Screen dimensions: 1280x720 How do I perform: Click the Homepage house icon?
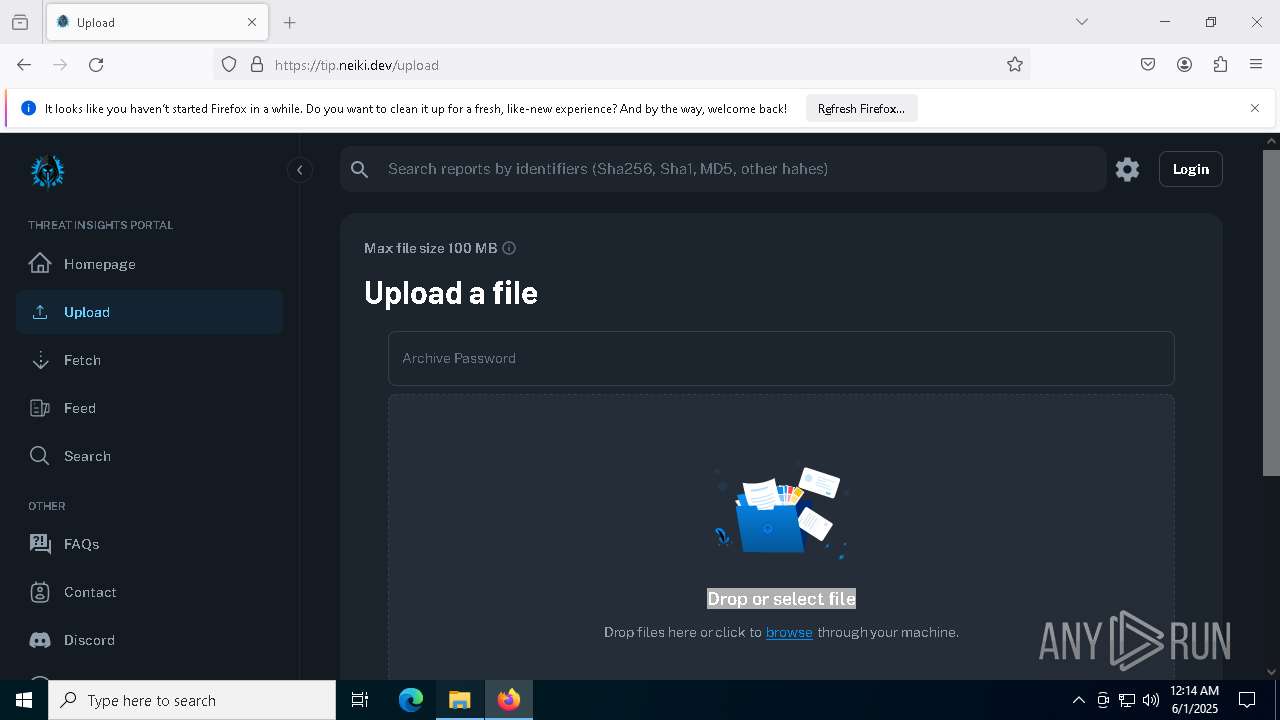(40, 263)
